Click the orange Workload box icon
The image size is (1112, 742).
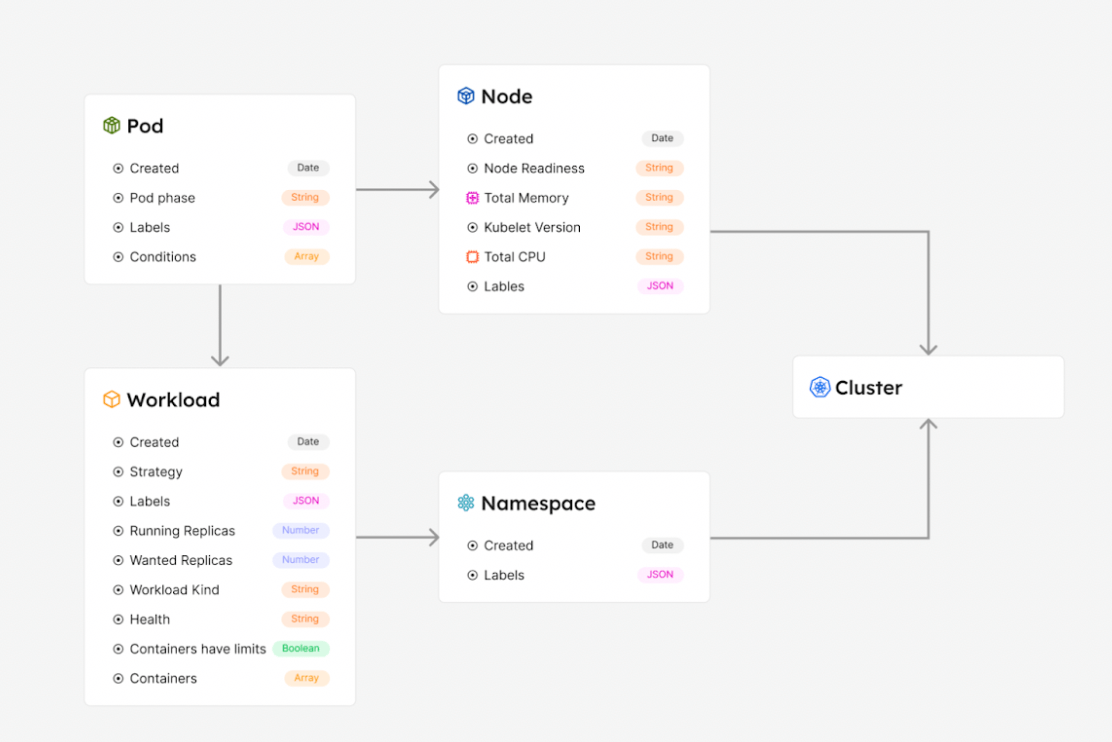[x=112, y=400]
